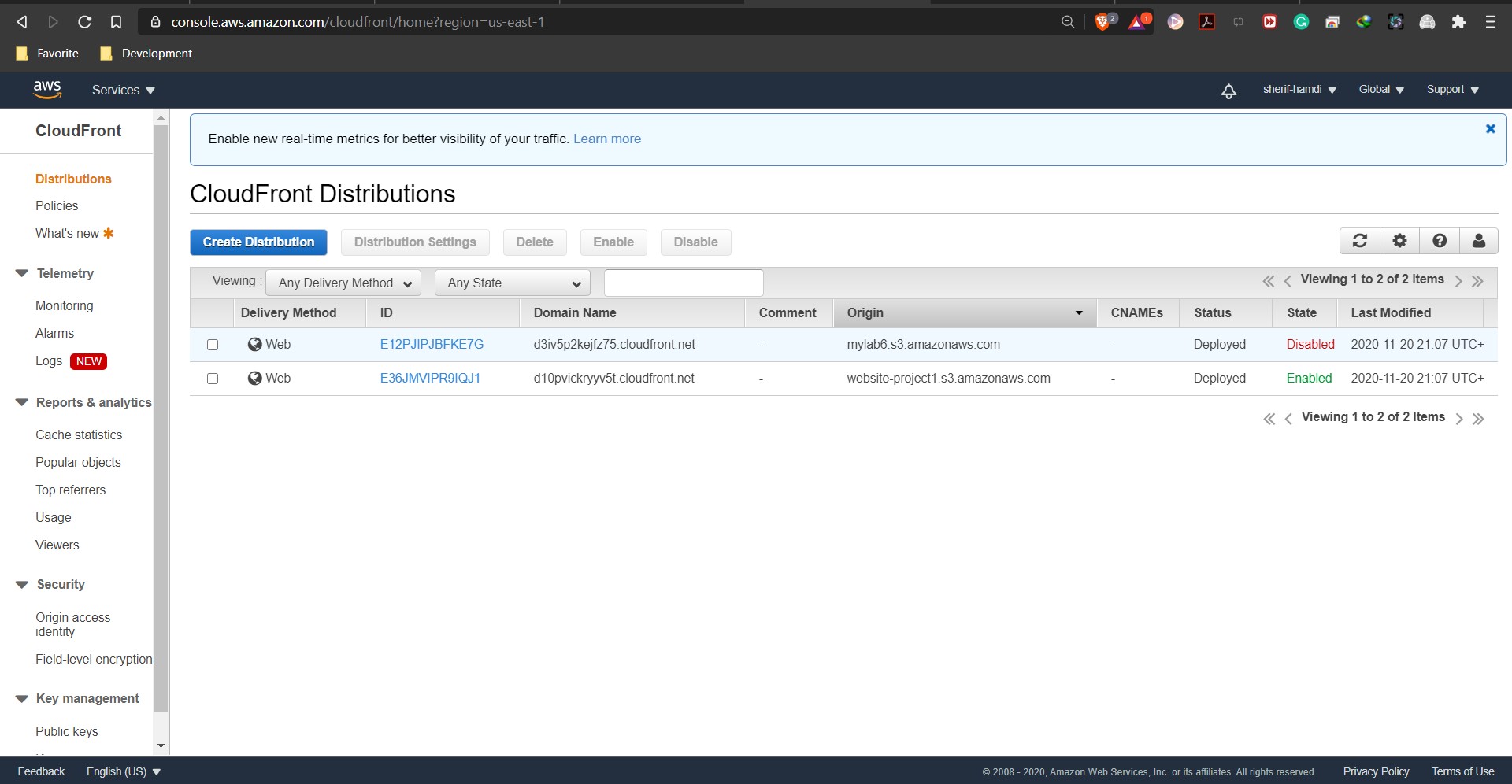This screenshot has width=1512, height=784.
Task: Click inside the distributions search field
Action: click(683, 283)
